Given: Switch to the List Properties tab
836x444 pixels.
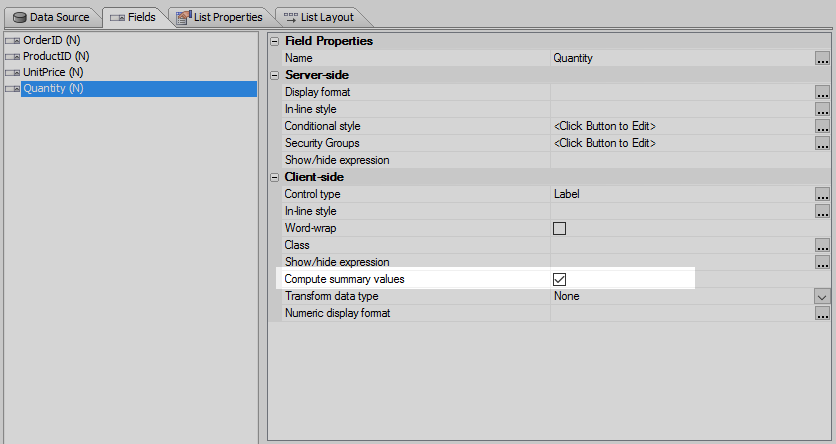Looking at the screenshot, I should point(220,17).
